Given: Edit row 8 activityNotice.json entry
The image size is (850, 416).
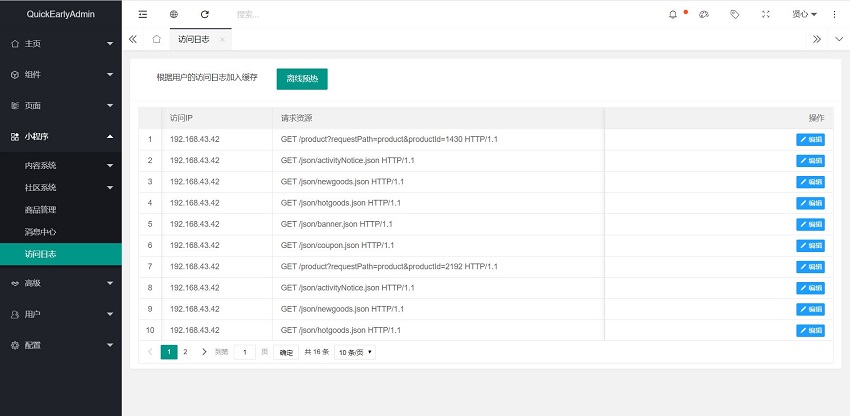Looking at the screenshot, I should click(x=810, y=288).
